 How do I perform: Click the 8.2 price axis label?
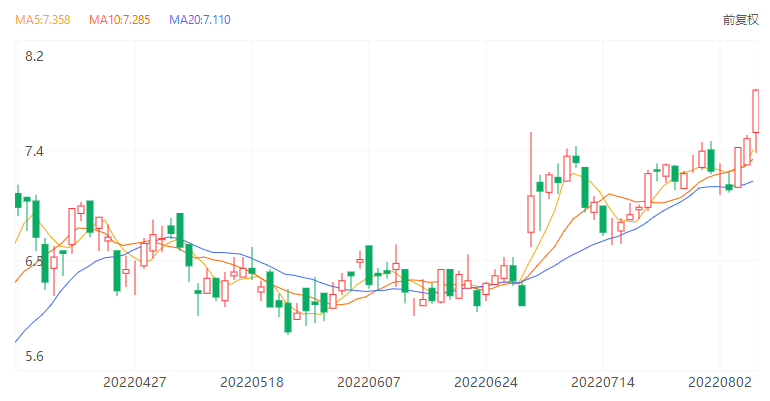pos(34,56)
